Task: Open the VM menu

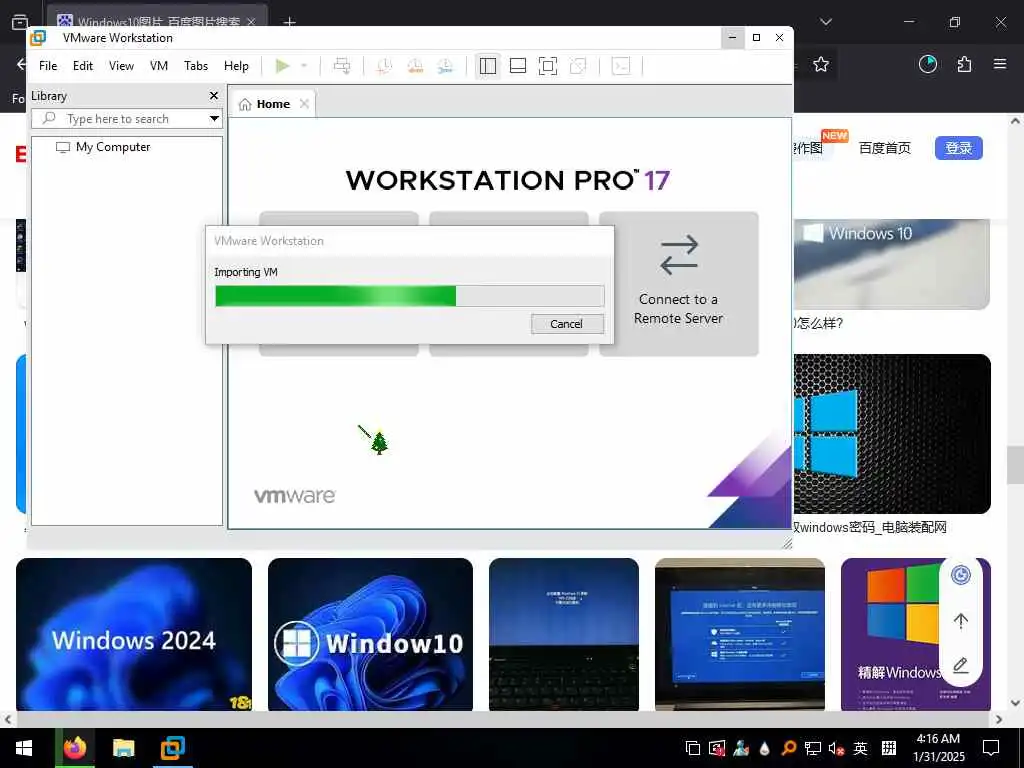Action: click(x=159, y=66)
